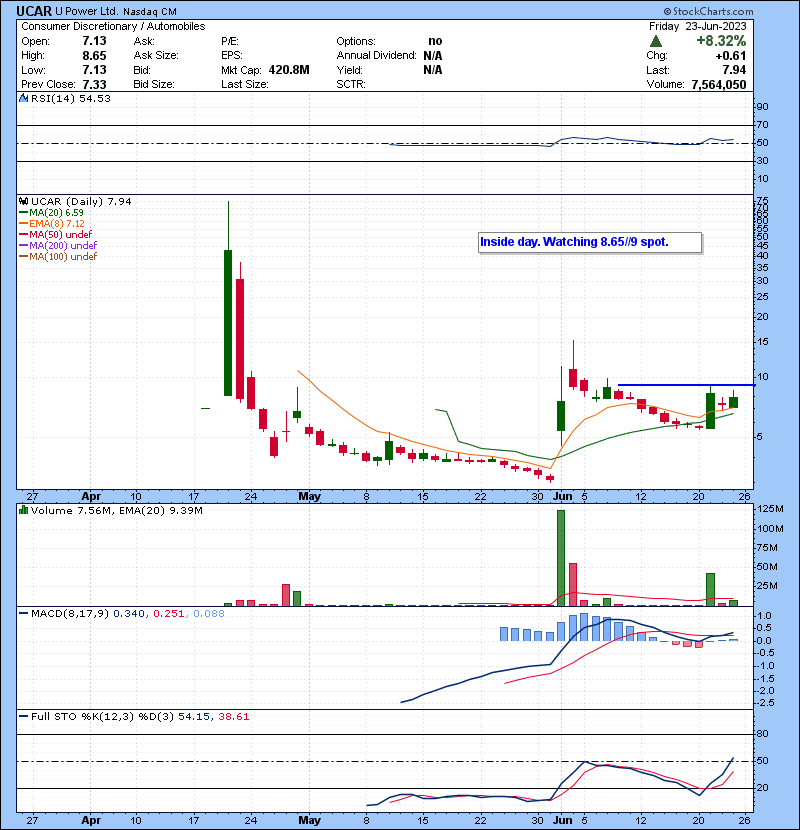The height and width of the screenshot is (830, 800).
Task: Click the Nasdaq CM exchange label
Action: click(150, 12)
